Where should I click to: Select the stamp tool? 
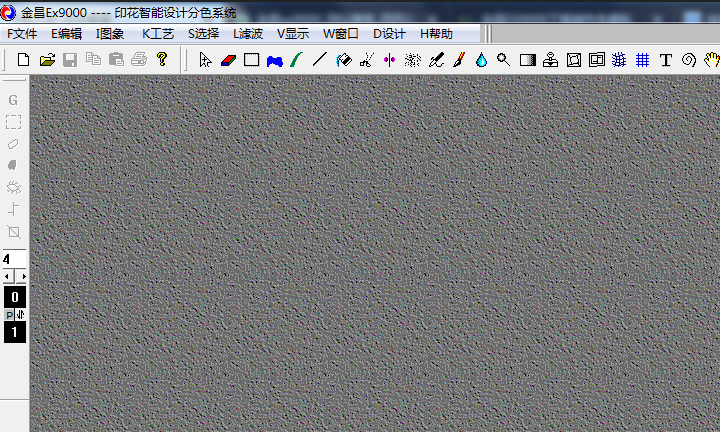[550, 60]
